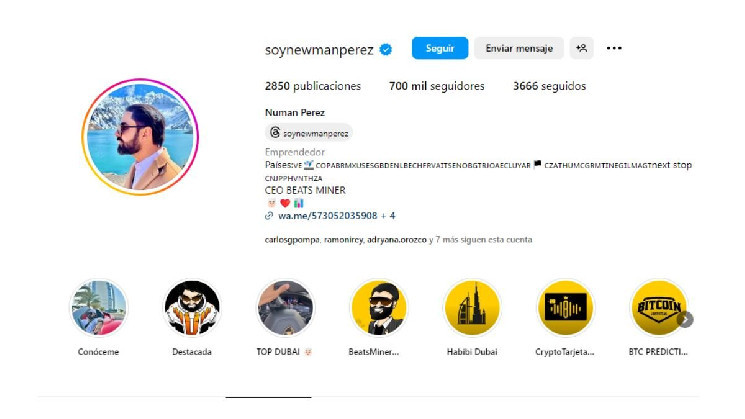Open the profile picture story ring
The image size is (745, 419).
pyautogui.click(x=140, y=137)
